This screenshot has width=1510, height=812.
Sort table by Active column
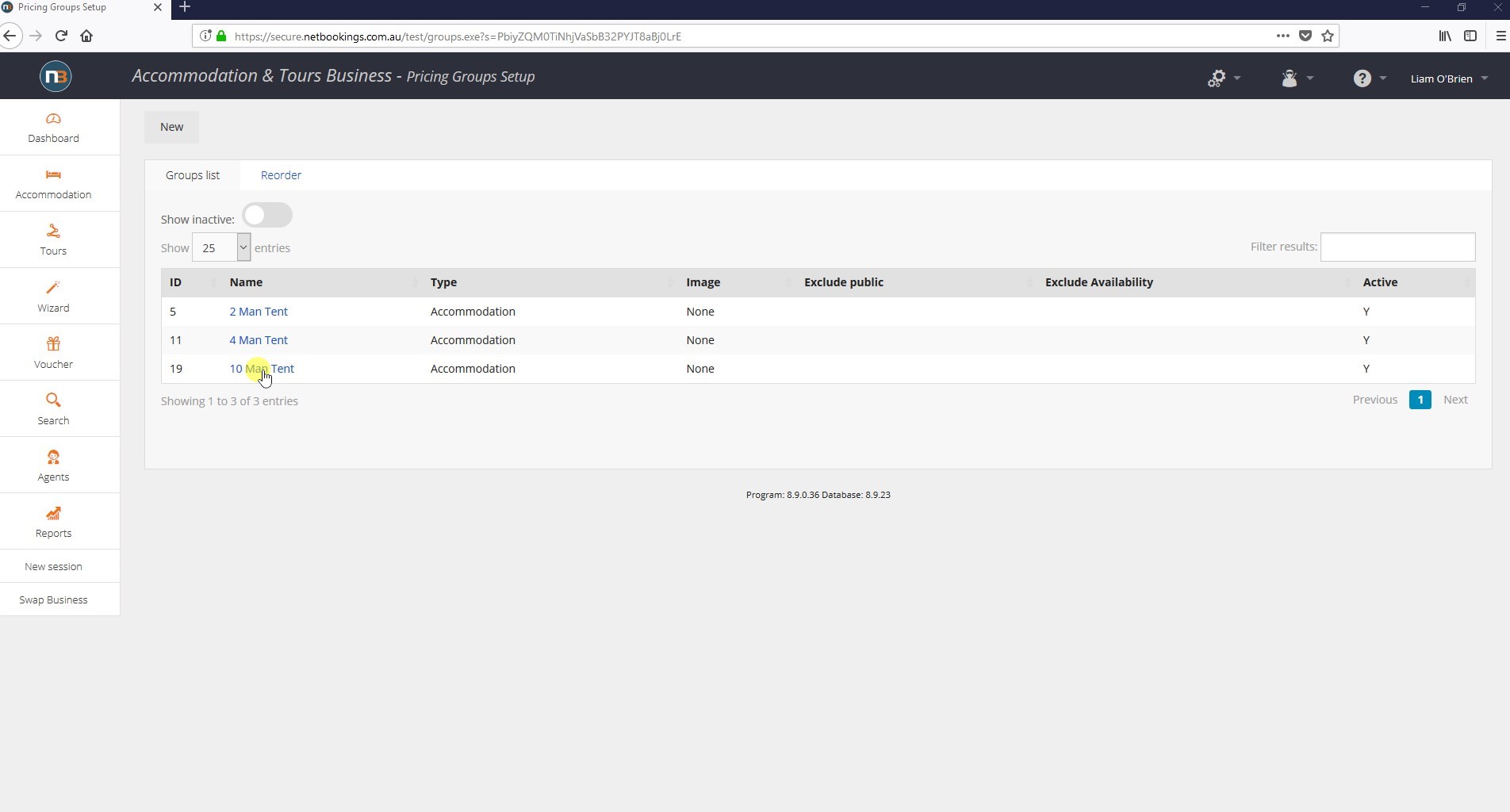[x=1415, y=282]
